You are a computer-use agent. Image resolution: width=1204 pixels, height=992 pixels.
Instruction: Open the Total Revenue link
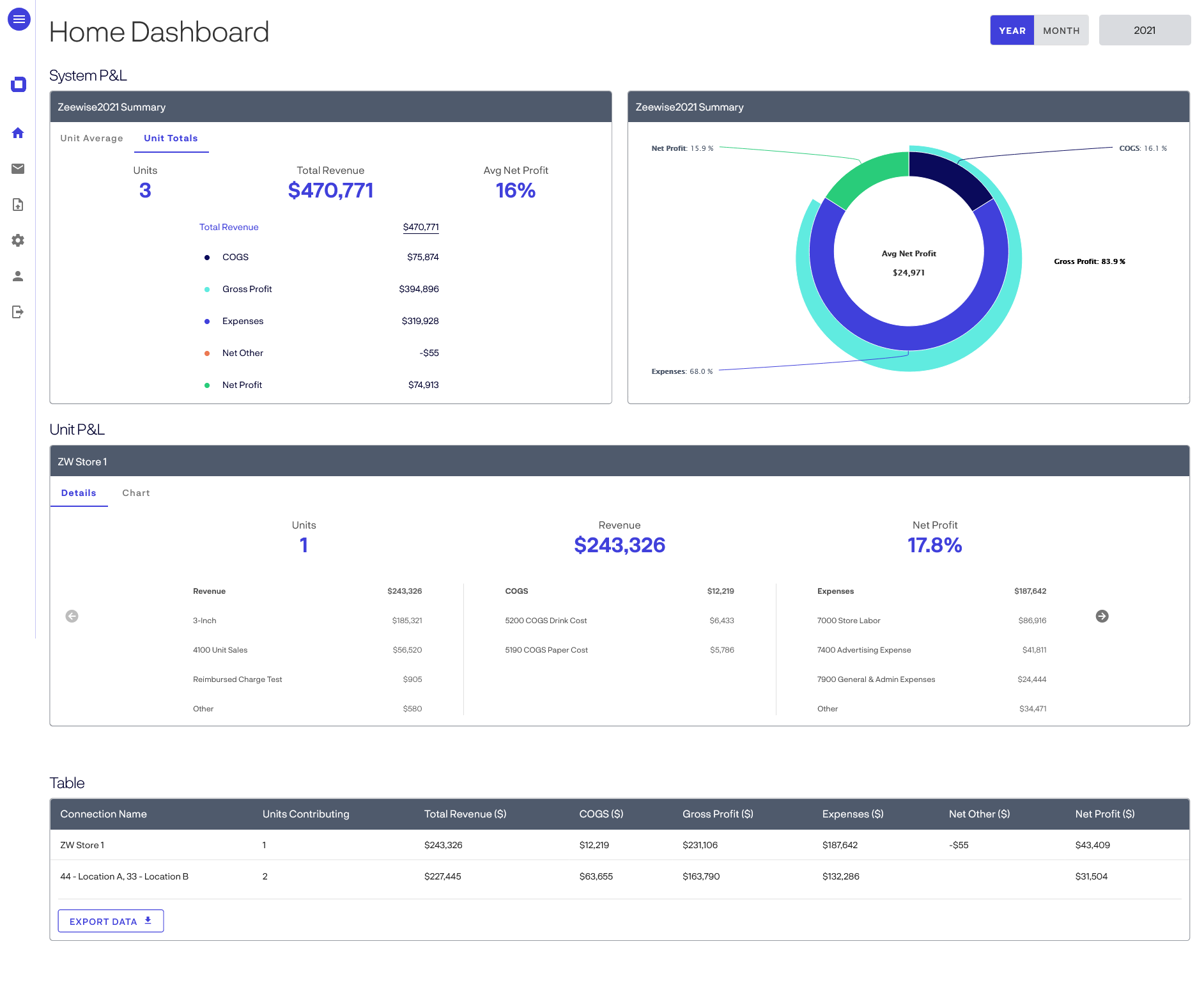(x=228, y=227)
